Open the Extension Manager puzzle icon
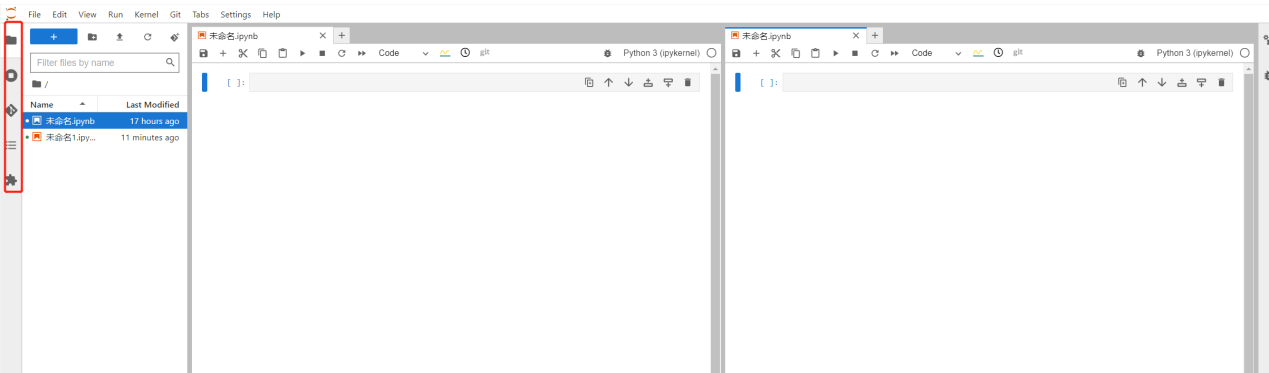 pyautogui.click(x=11, y=181)
